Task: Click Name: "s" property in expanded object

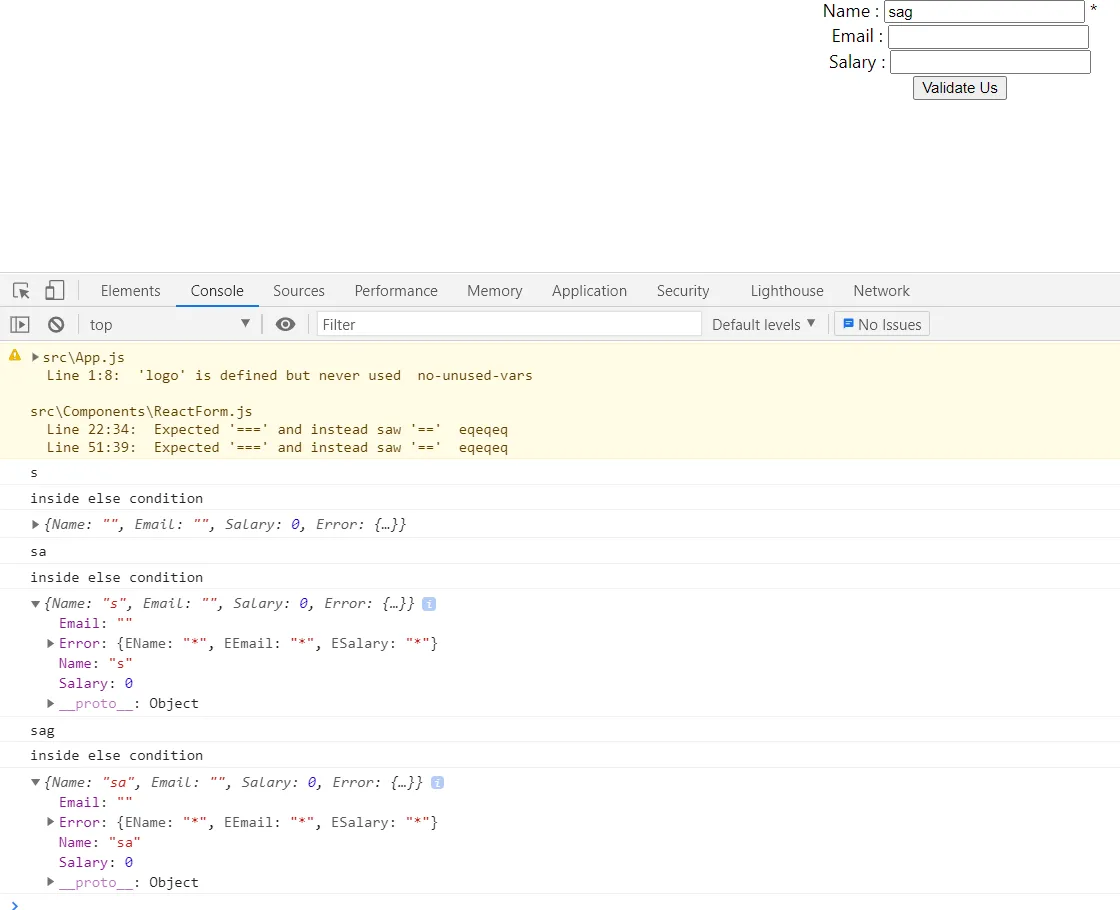Action: tap(96, 664)
